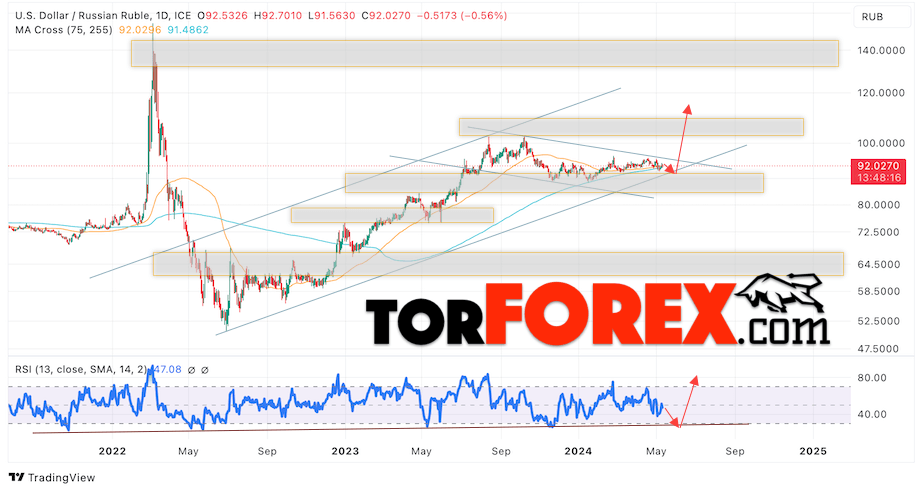The image size is (923, 492).
Task: Click the 47.5000 price axis label
Action: (x=878, y=348)
